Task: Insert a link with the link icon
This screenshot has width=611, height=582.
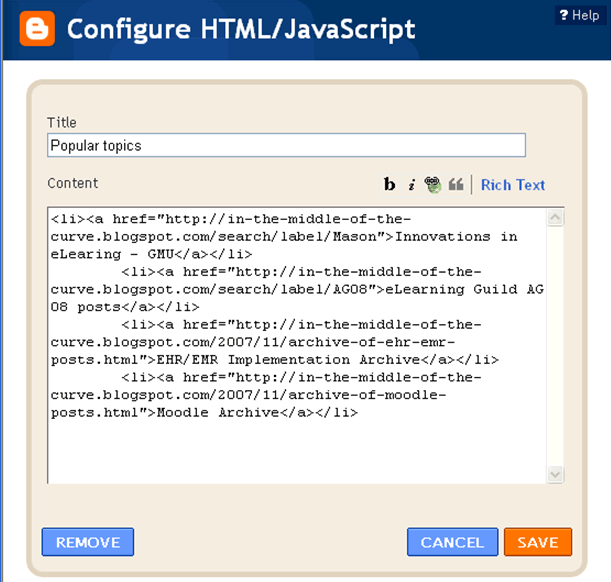Action: pos(433,185)
